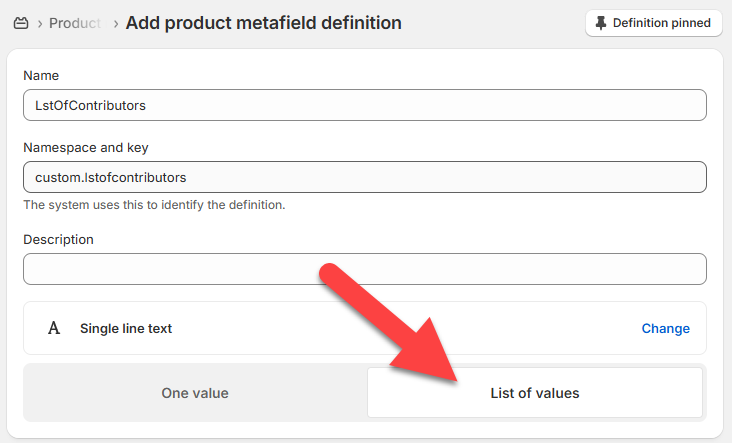Click the 'A' single line text icon
This screenshot has width=732, height=443.
[x=54, y=328]
